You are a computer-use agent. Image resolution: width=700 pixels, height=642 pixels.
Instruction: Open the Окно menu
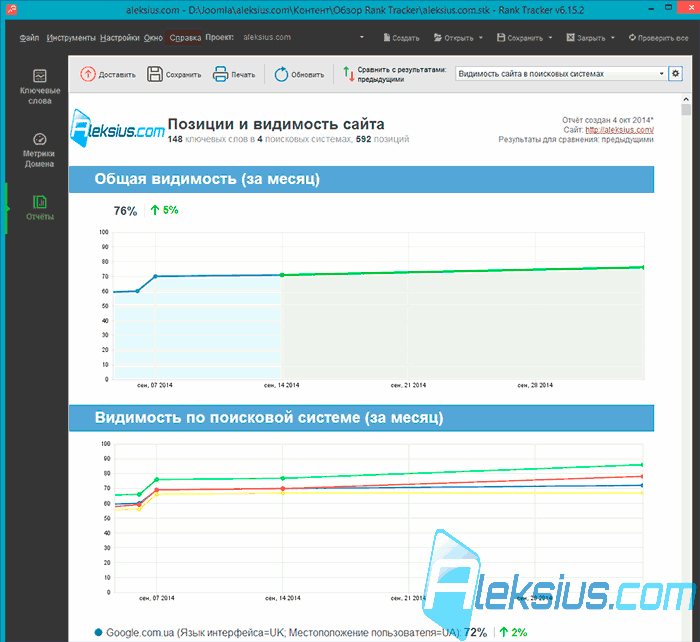(x=153, y=38)
